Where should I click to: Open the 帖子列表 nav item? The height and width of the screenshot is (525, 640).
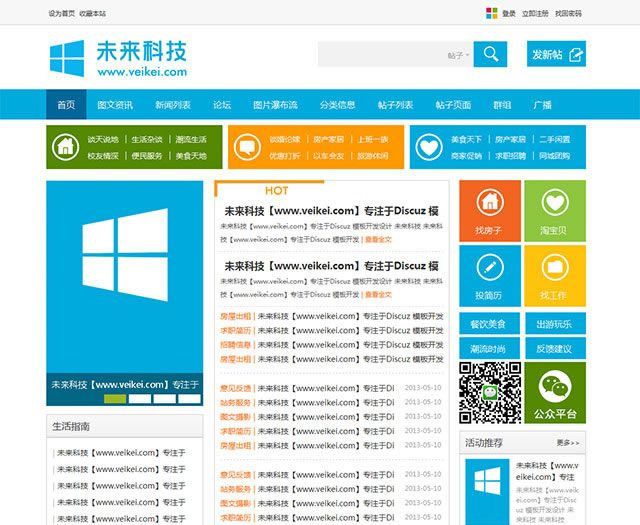pyautogui.click(x=395, y=105)
